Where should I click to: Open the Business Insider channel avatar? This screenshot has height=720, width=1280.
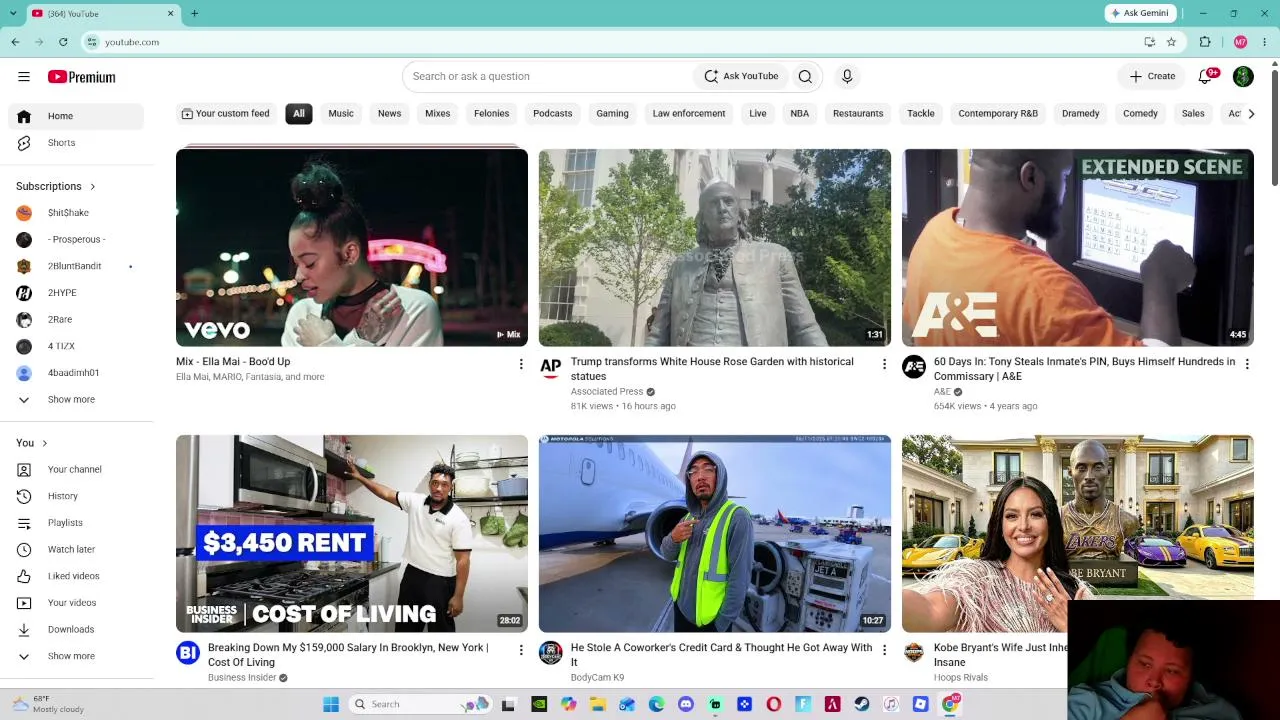point(188,653)
